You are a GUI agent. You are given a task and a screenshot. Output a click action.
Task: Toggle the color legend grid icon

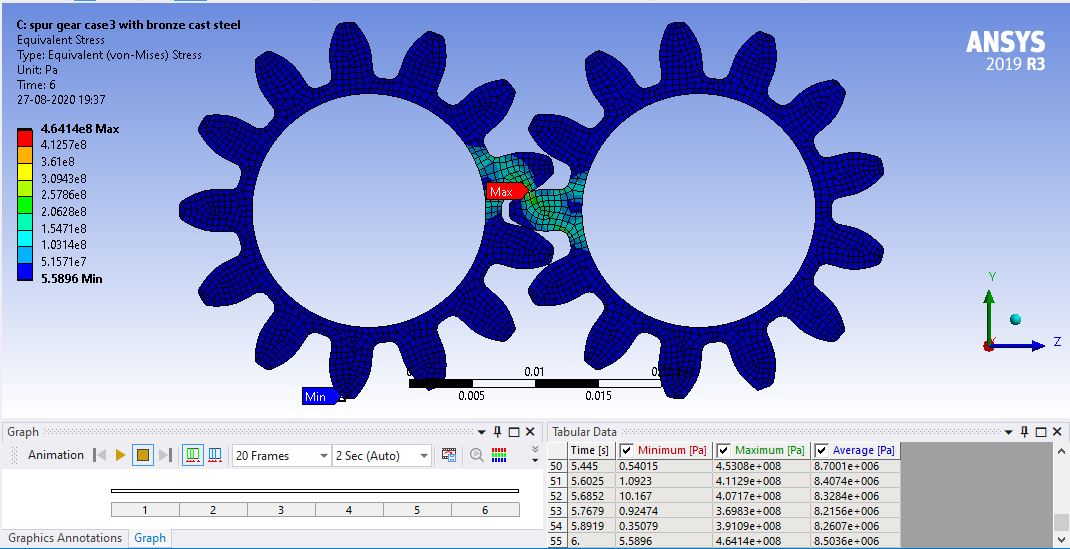coord(499,455)
